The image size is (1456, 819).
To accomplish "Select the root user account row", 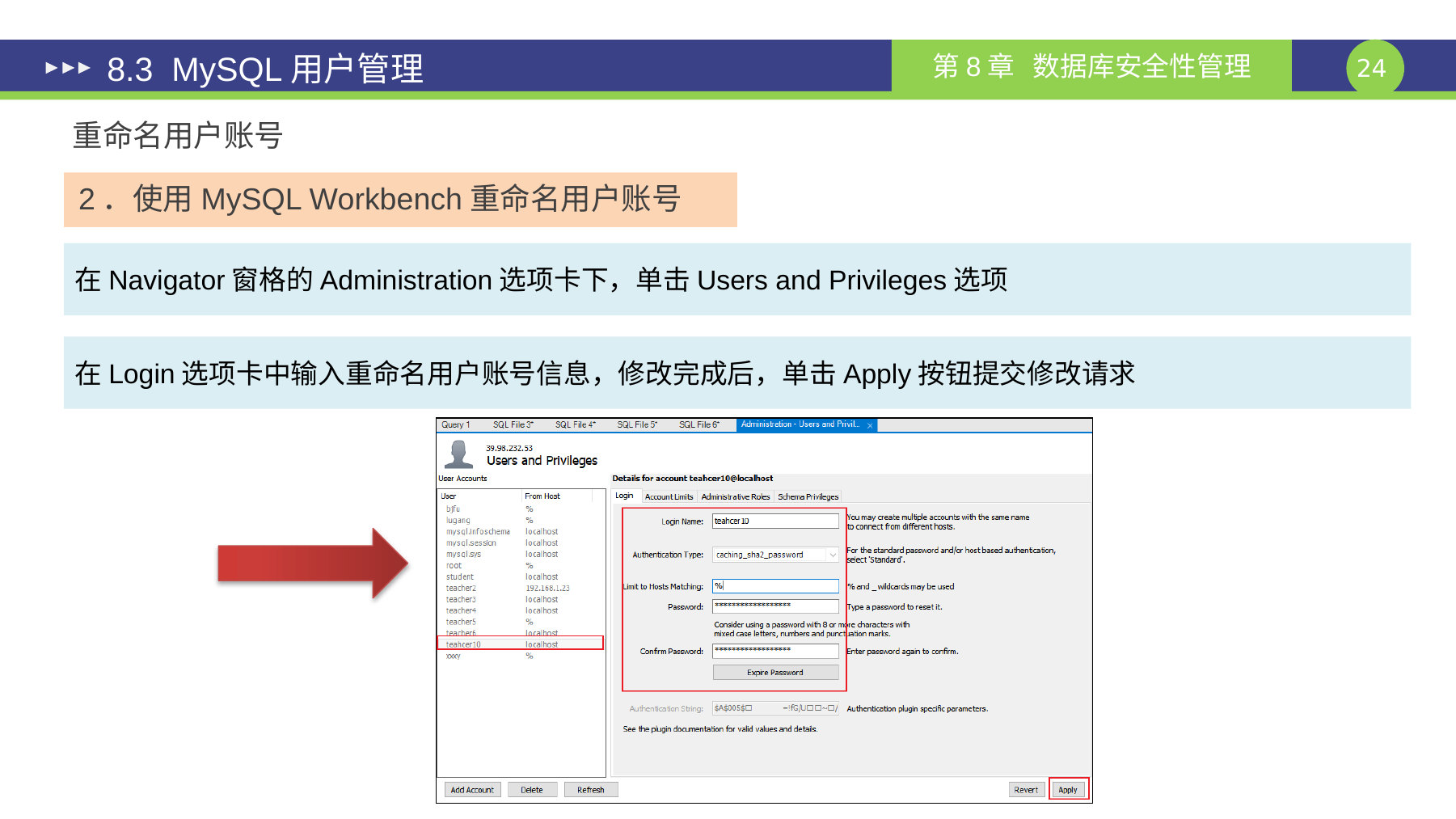I will coord(521,566).
